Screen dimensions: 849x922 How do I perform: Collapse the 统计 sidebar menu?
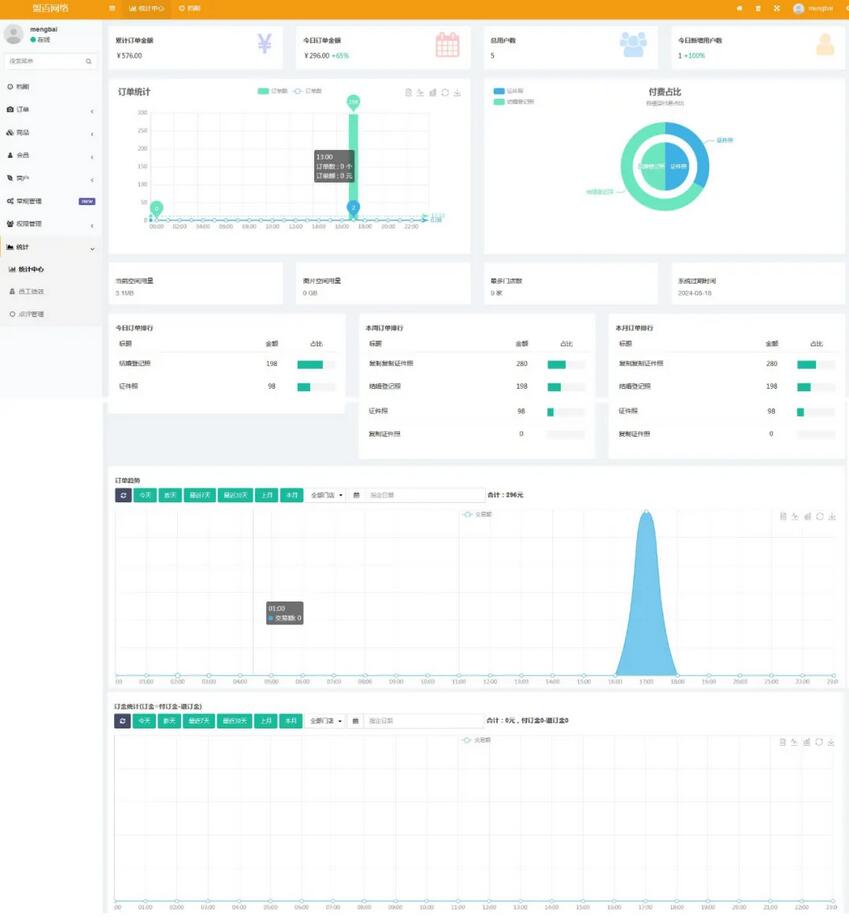pyautogui.click(x=50, y=247)
